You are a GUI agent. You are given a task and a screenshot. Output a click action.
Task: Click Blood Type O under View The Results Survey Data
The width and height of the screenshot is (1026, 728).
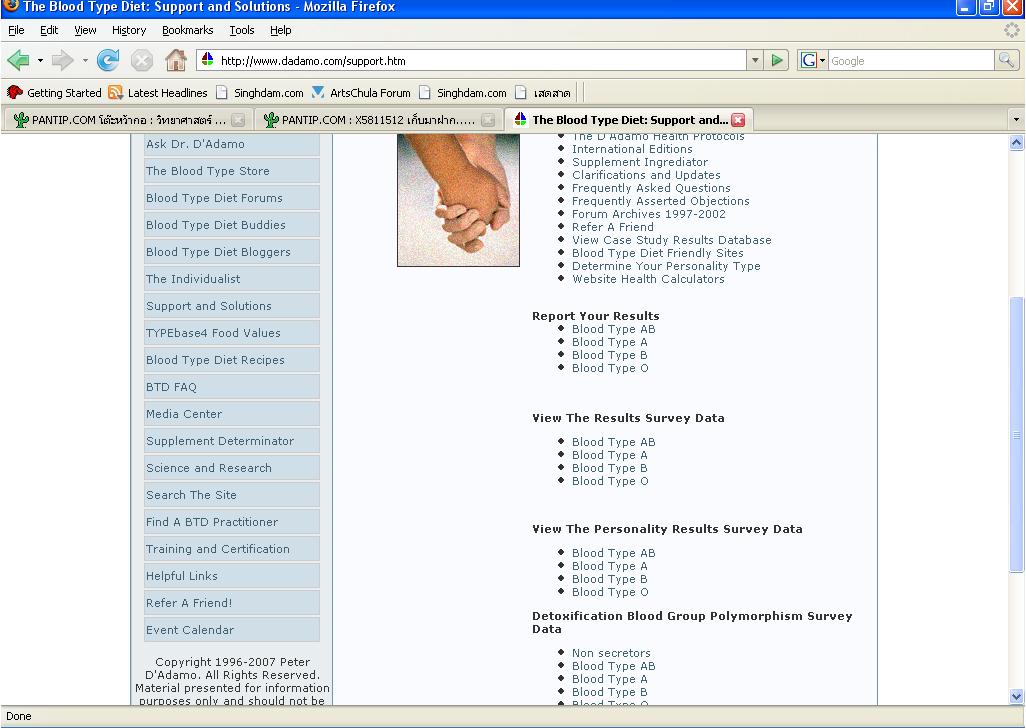click(610, 481)
